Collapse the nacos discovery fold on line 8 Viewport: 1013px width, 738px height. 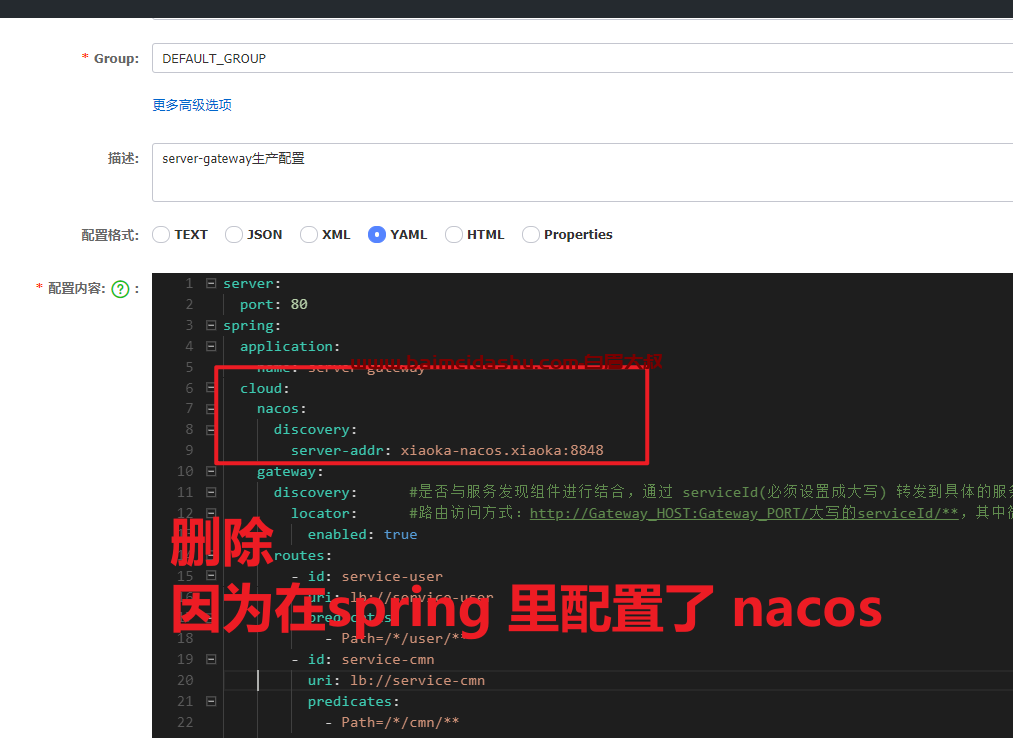click(211, 430)
